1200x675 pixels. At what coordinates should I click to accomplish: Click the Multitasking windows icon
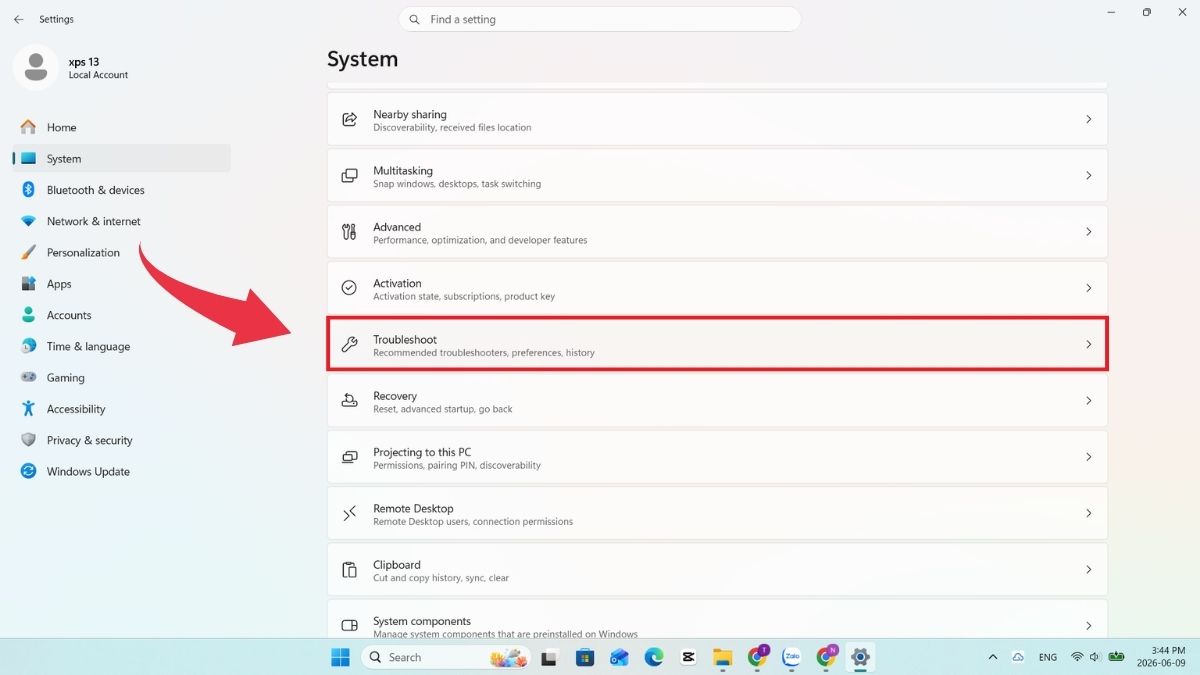[349, 176]
